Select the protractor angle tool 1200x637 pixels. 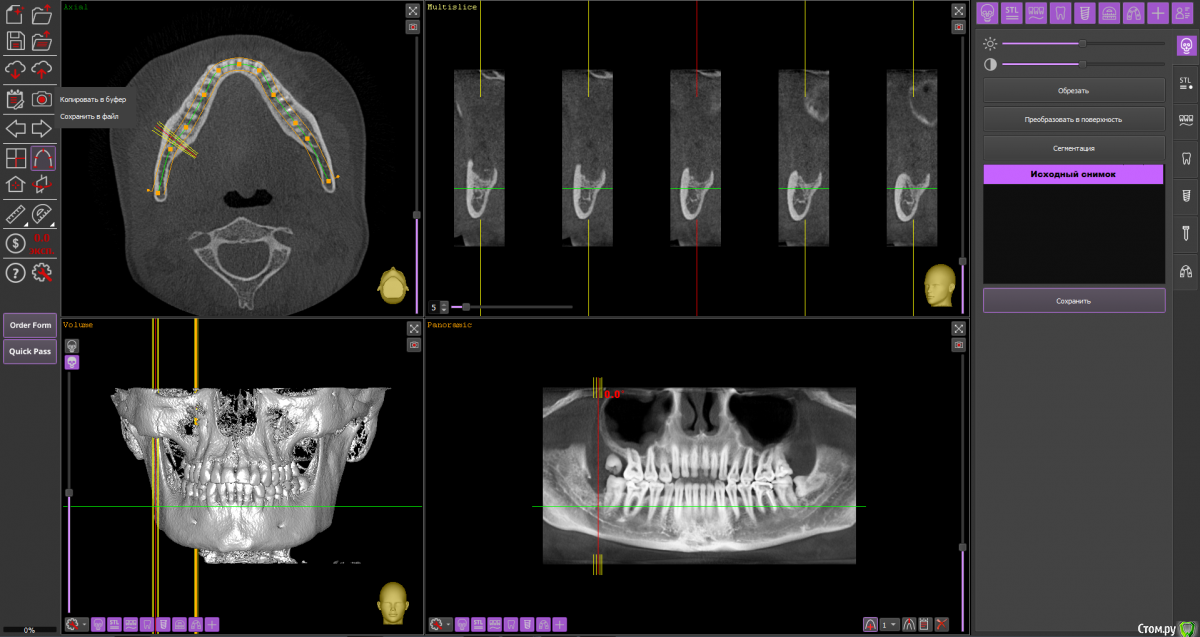click(42, 214)
